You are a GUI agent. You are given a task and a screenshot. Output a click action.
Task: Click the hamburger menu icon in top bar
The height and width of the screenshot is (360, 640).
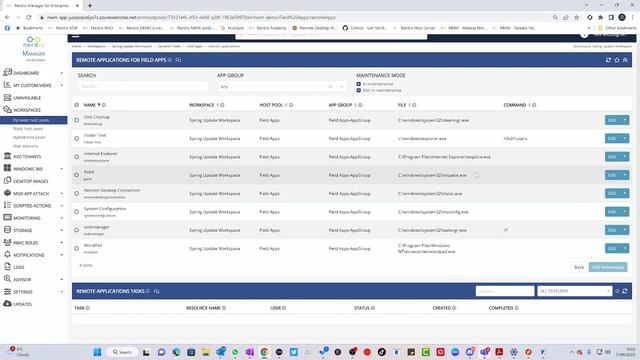click(76, 36)
